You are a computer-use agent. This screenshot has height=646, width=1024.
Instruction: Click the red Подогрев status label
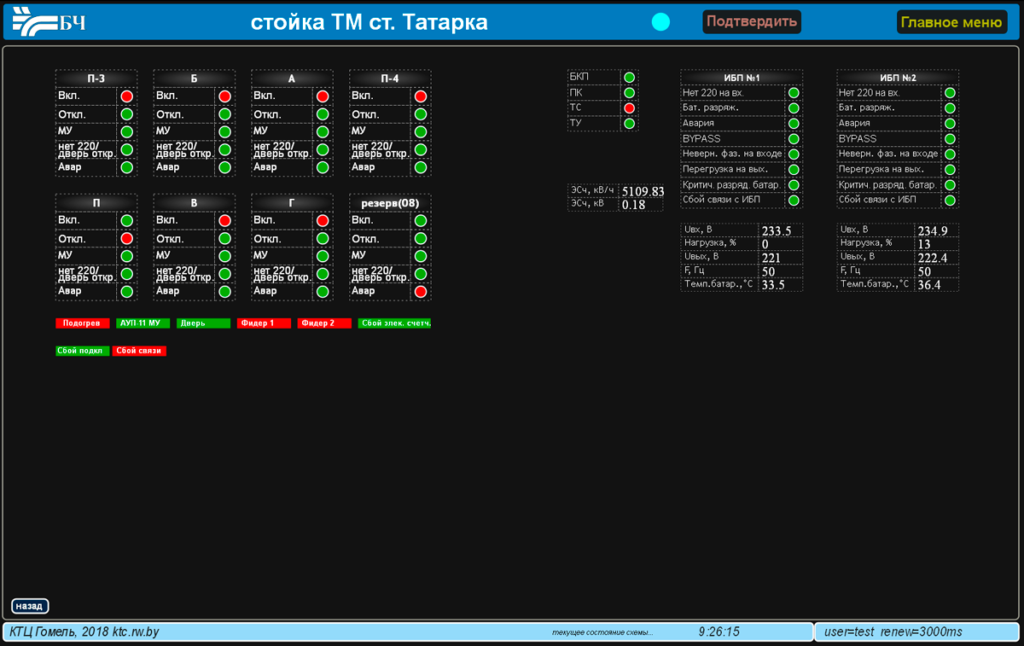coord(83,324)
